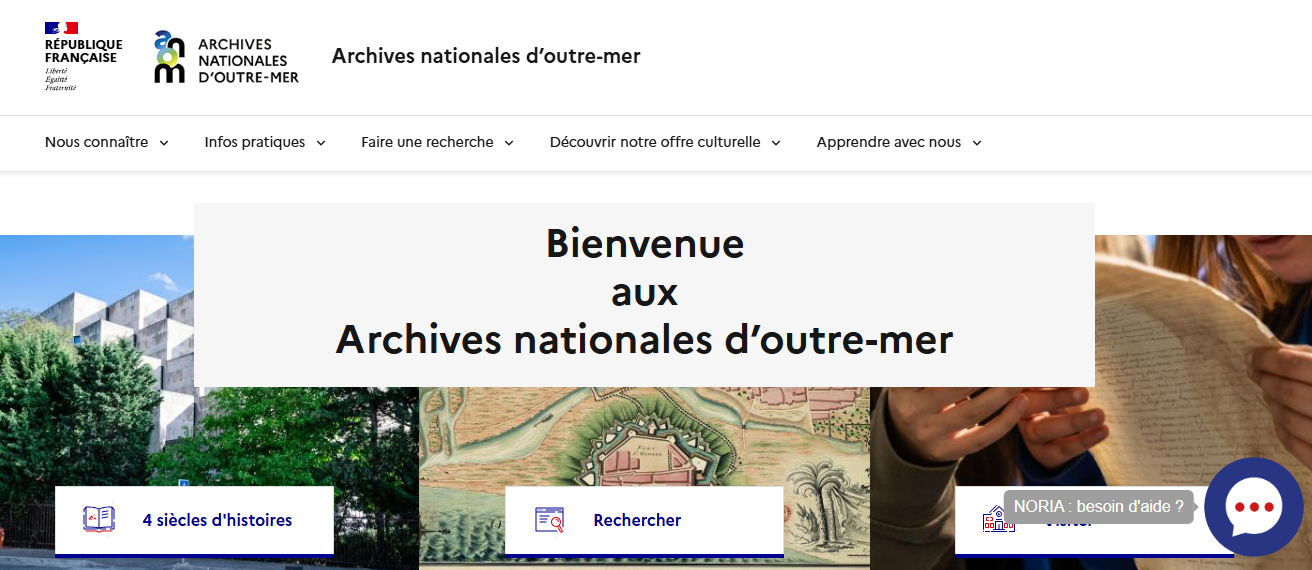The image size is (1312, 570).
Task: Expand the Découvrir notre offre culturelle chevron
Action: [776, 143]
